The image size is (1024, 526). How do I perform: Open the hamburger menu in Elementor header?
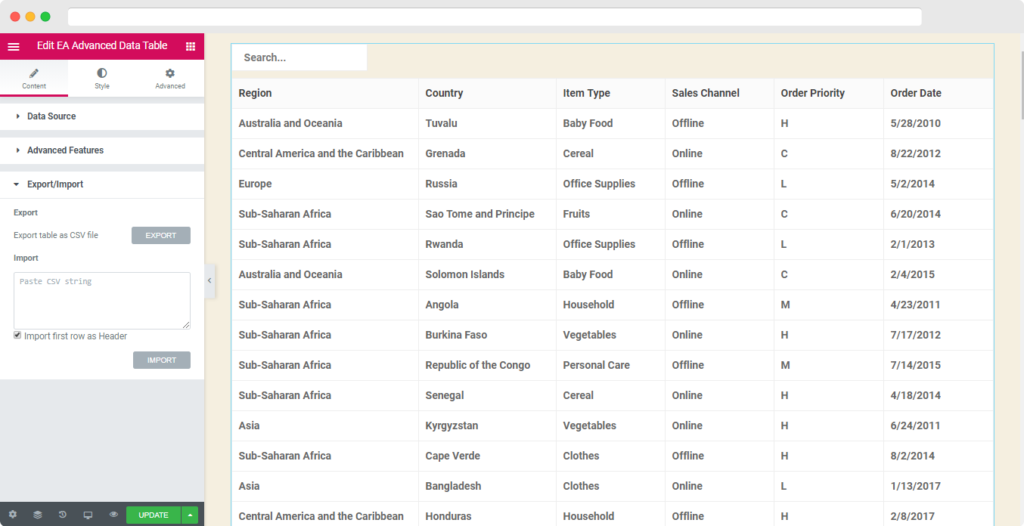coord(13,46)
